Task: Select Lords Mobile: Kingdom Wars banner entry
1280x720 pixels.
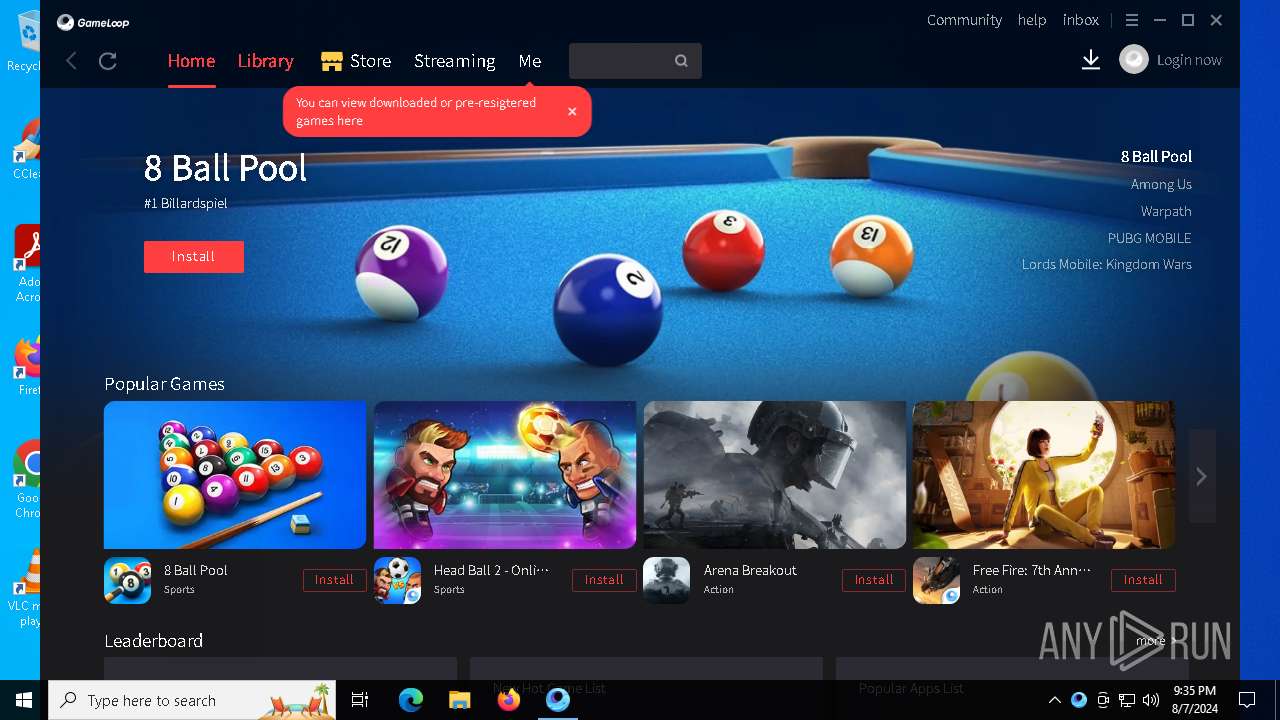Action: pyautogui.click(x=1107, y=265)
